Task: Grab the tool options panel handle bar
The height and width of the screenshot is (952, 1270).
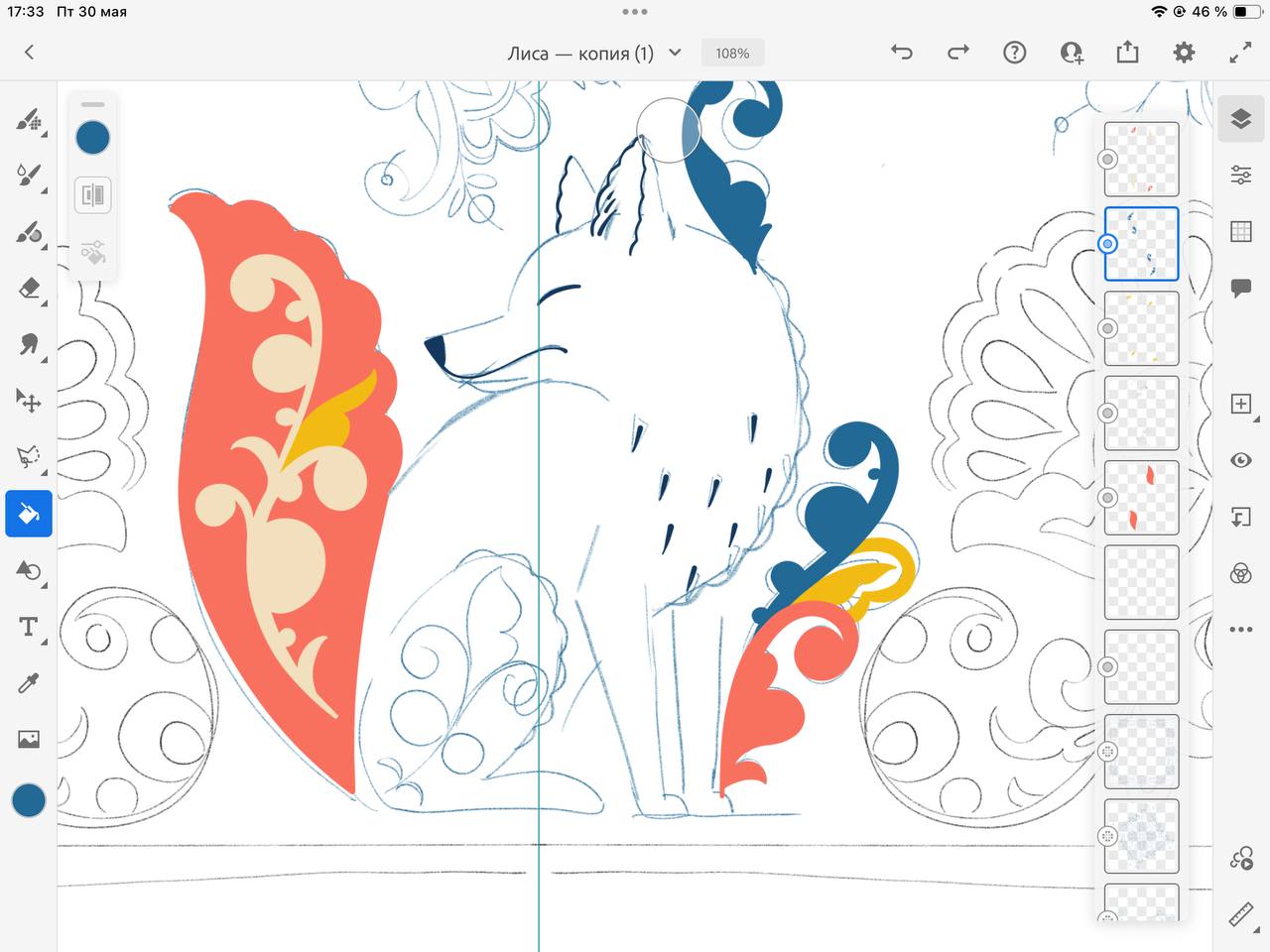Action: coord(93,104)
